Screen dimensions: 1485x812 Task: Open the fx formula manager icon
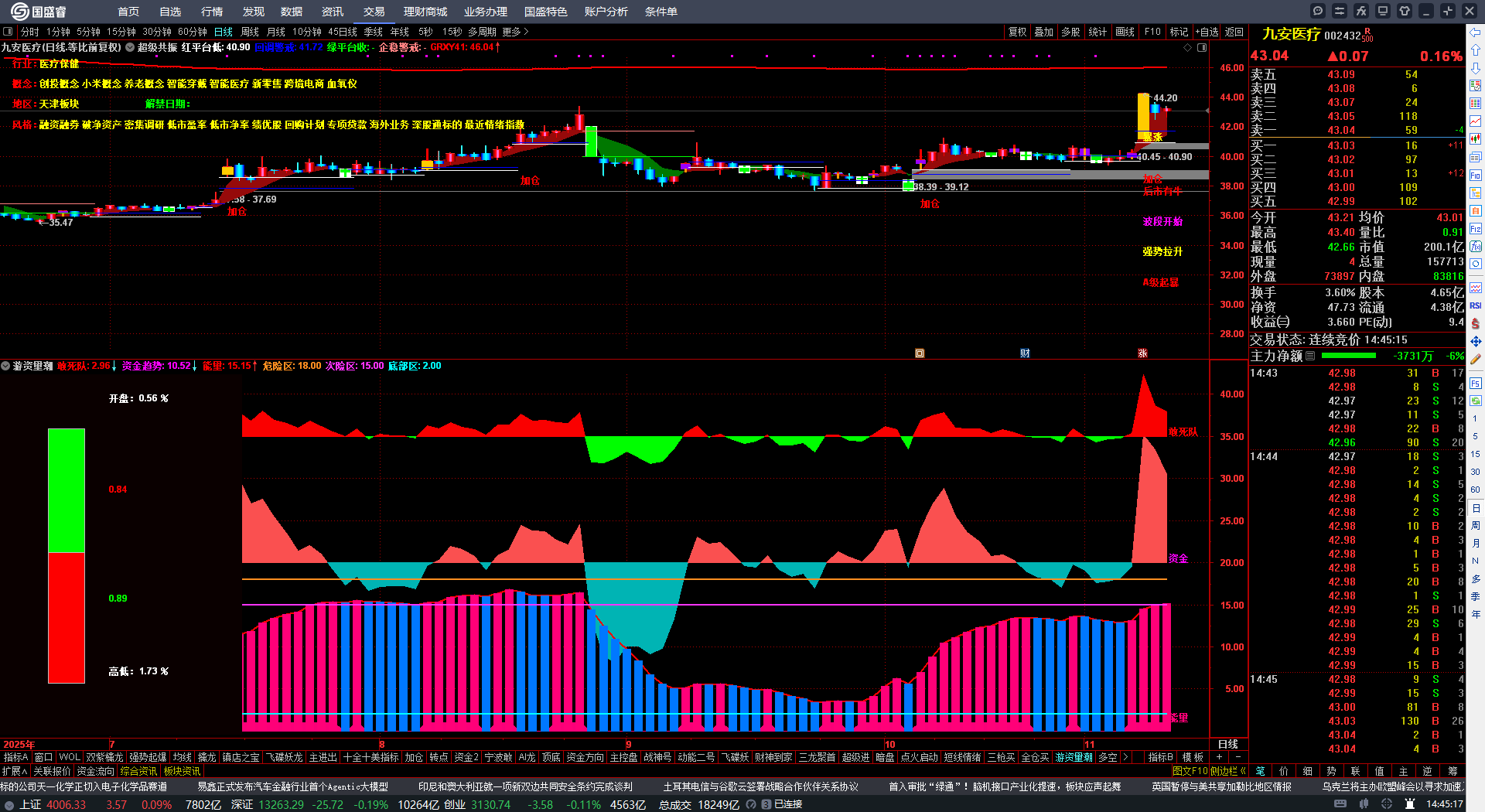(1361, 11)
